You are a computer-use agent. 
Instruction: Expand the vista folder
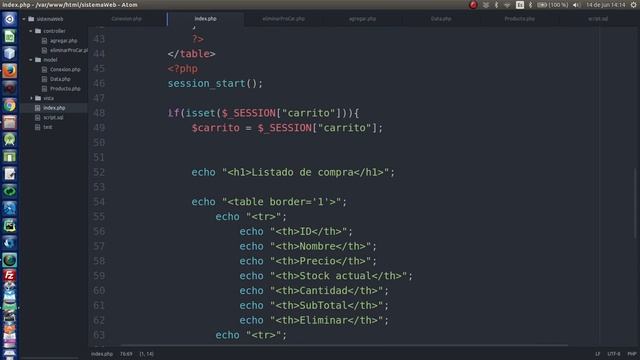31,98
